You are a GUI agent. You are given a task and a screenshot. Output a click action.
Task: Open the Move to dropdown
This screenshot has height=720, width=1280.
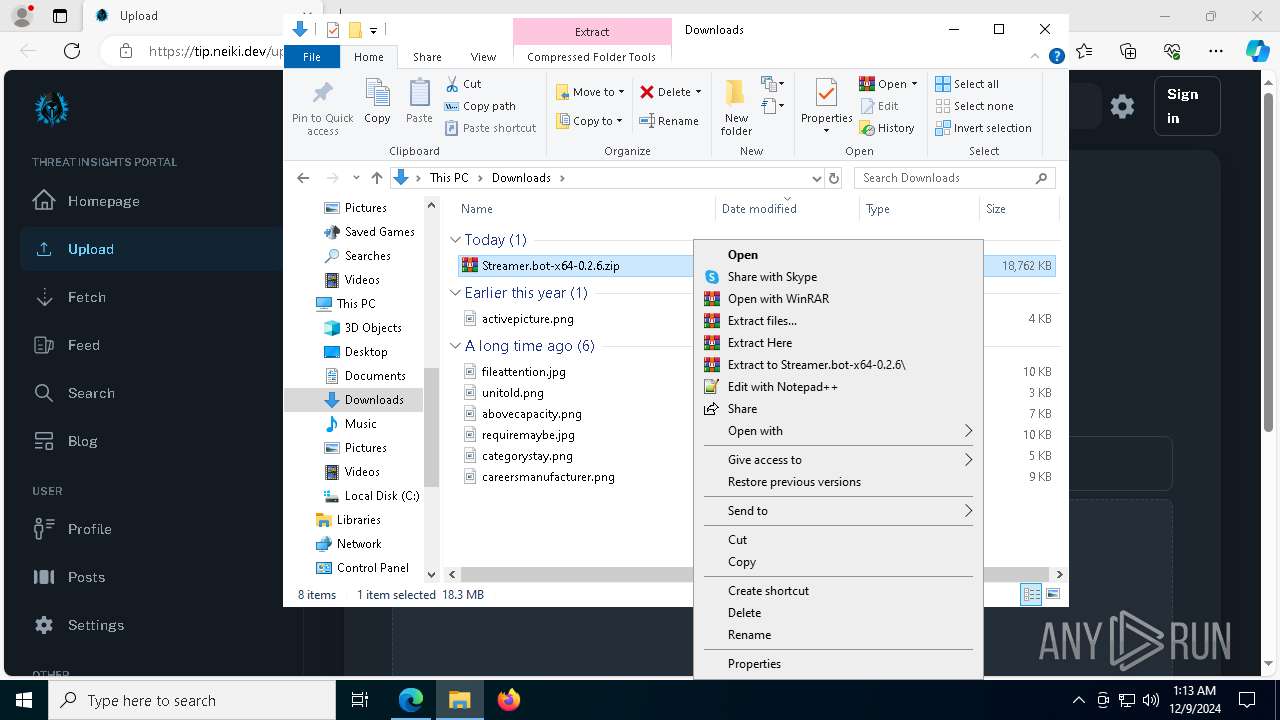[x=590, y=92]
